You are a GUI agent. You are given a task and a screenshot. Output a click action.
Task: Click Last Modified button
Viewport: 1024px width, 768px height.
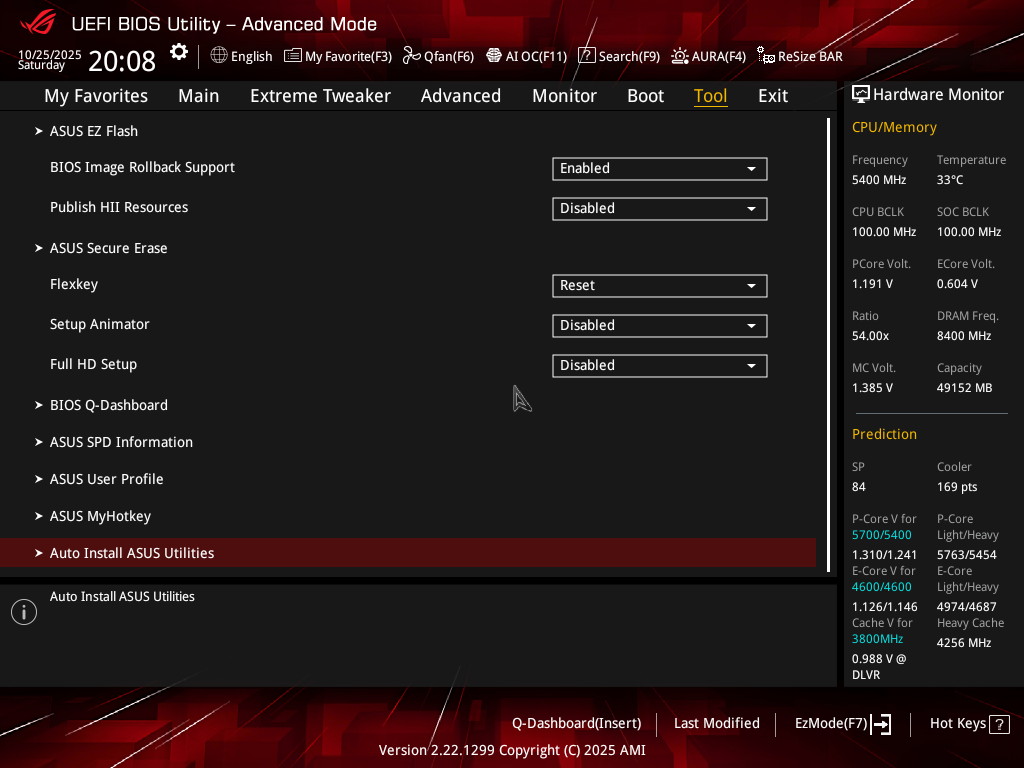[716, 724]
